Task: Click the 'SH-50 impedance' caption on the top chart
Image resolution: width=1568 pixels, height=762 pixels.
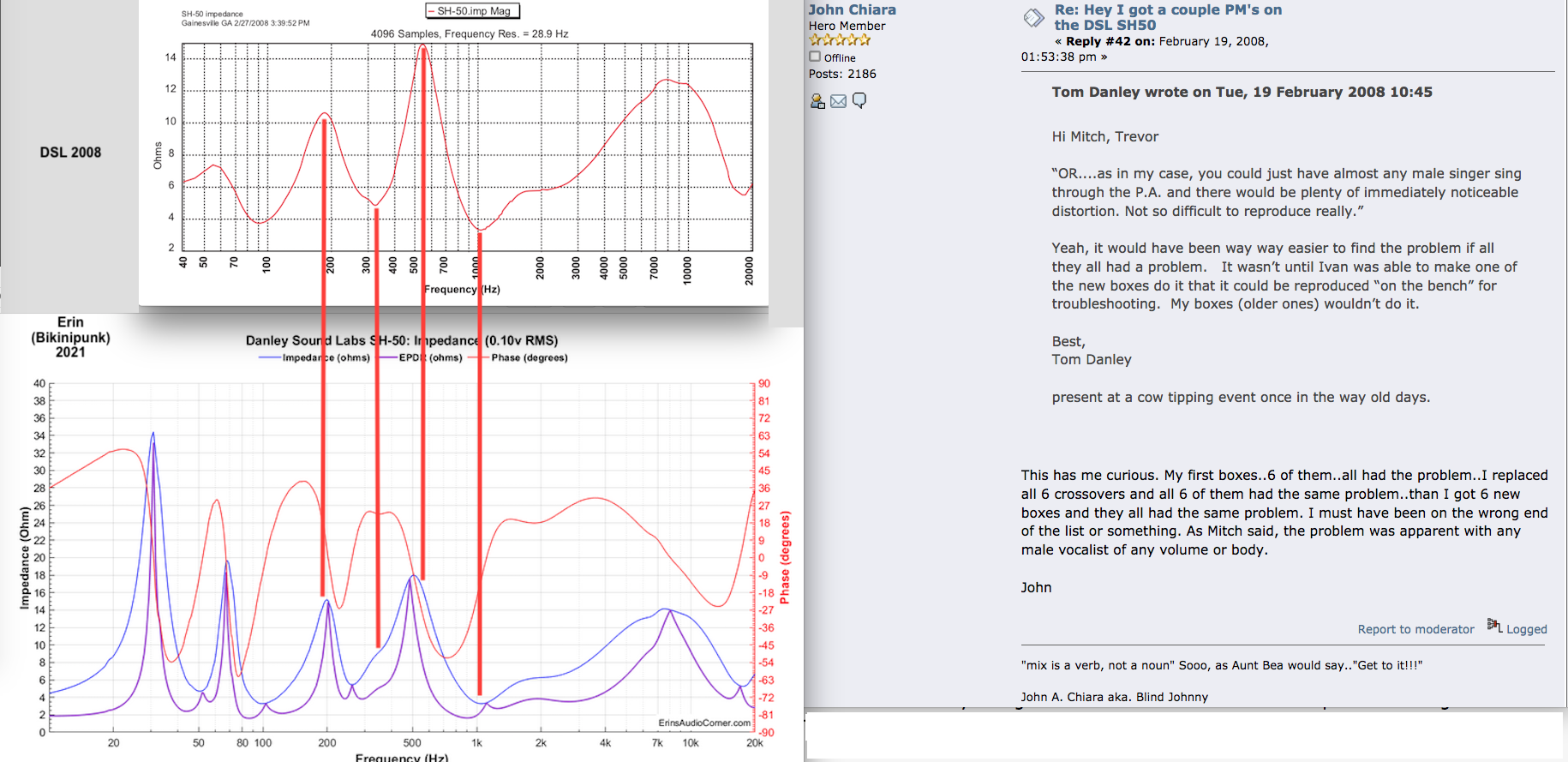Action: [212, 14]
